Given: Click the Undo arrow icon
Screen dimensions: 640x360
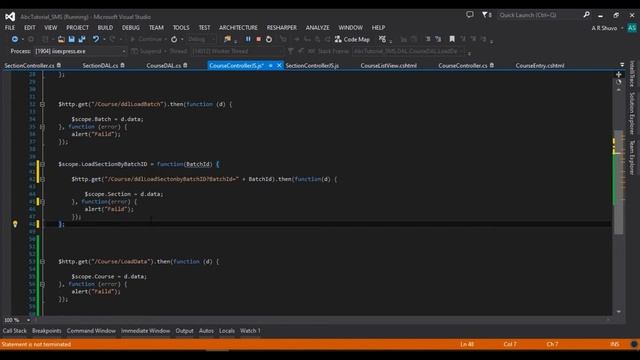Looking at the screenshot, I should click(96, 39).
